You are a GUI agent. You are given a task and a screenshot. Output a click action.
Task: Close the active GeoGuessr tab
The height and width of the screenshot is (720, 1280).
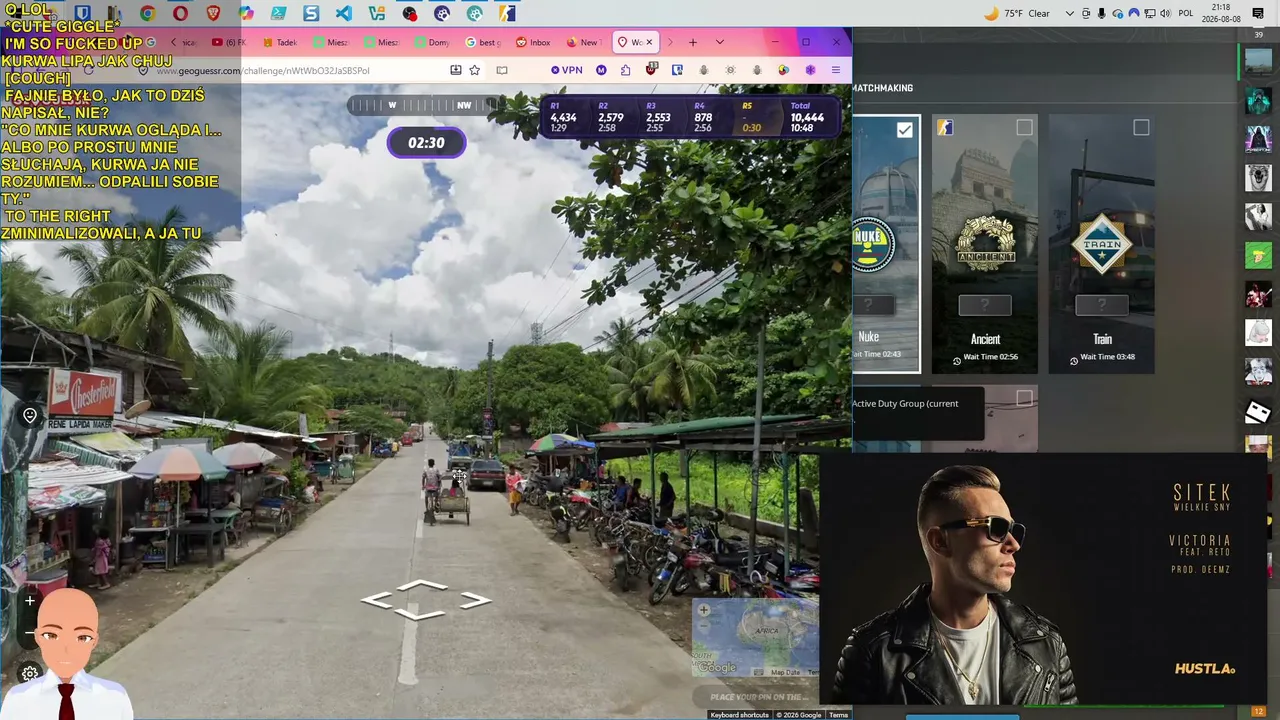[649, 42]
